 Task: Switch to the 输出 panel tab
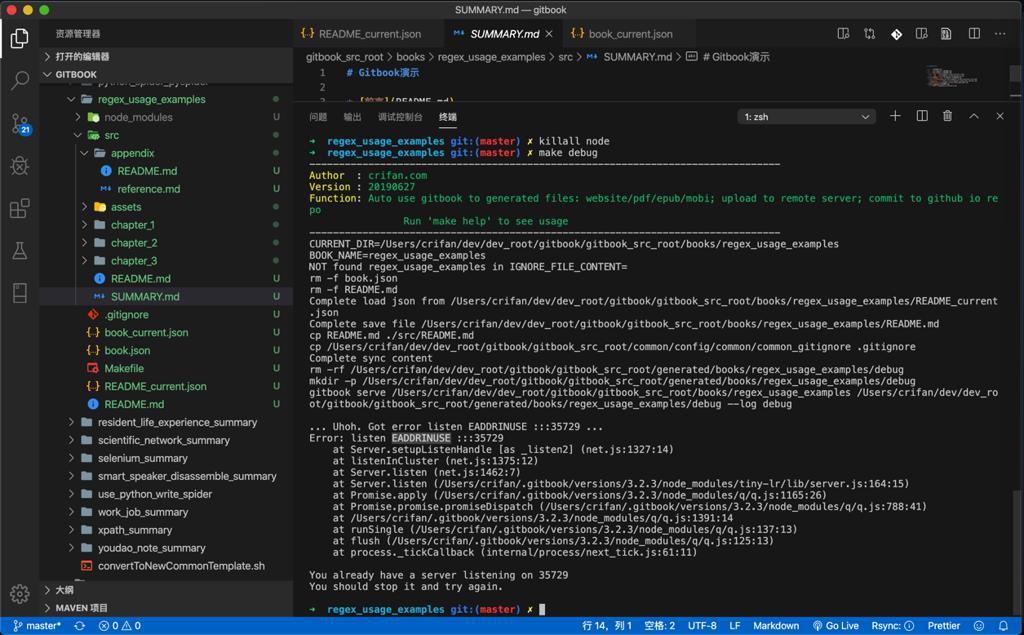[x=352, y=117]
